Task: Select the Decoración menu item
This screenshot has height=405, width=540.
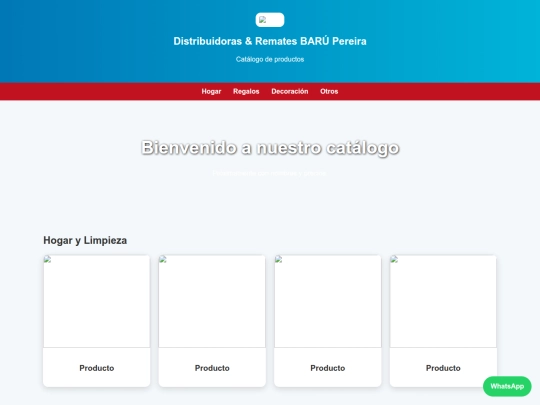Action: click(290, 92)
